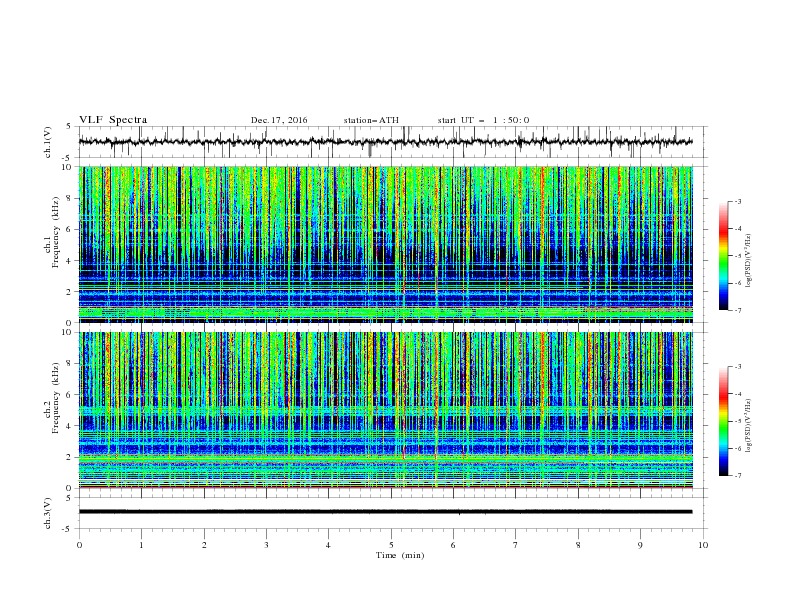Click the "-5" volt tick of ch.1(V) axis
Screen dimensions: 792x612
(67, 158)
